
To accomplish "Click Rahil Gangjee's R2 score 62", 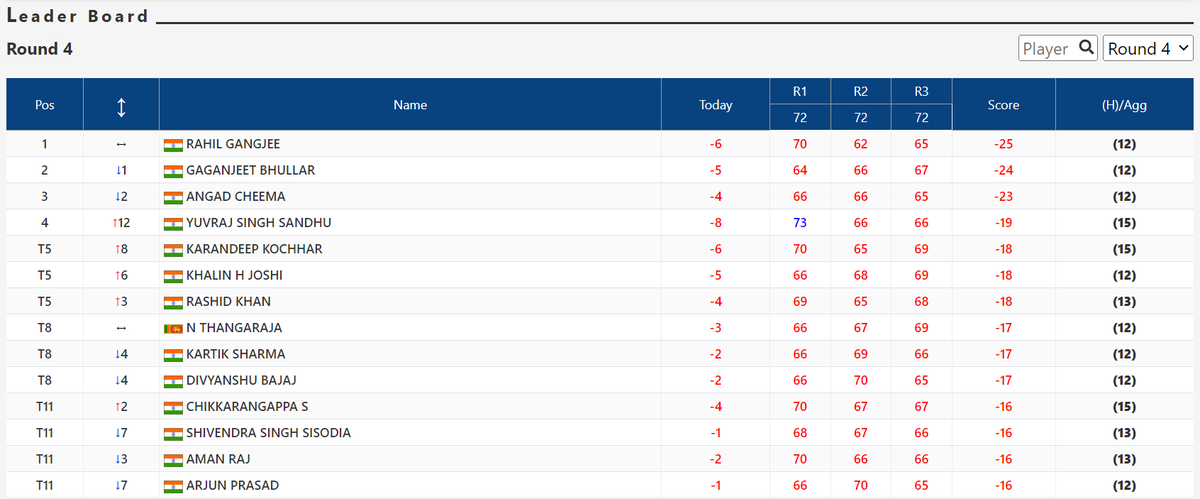I will pyautogui.click(x=861, y=144).
